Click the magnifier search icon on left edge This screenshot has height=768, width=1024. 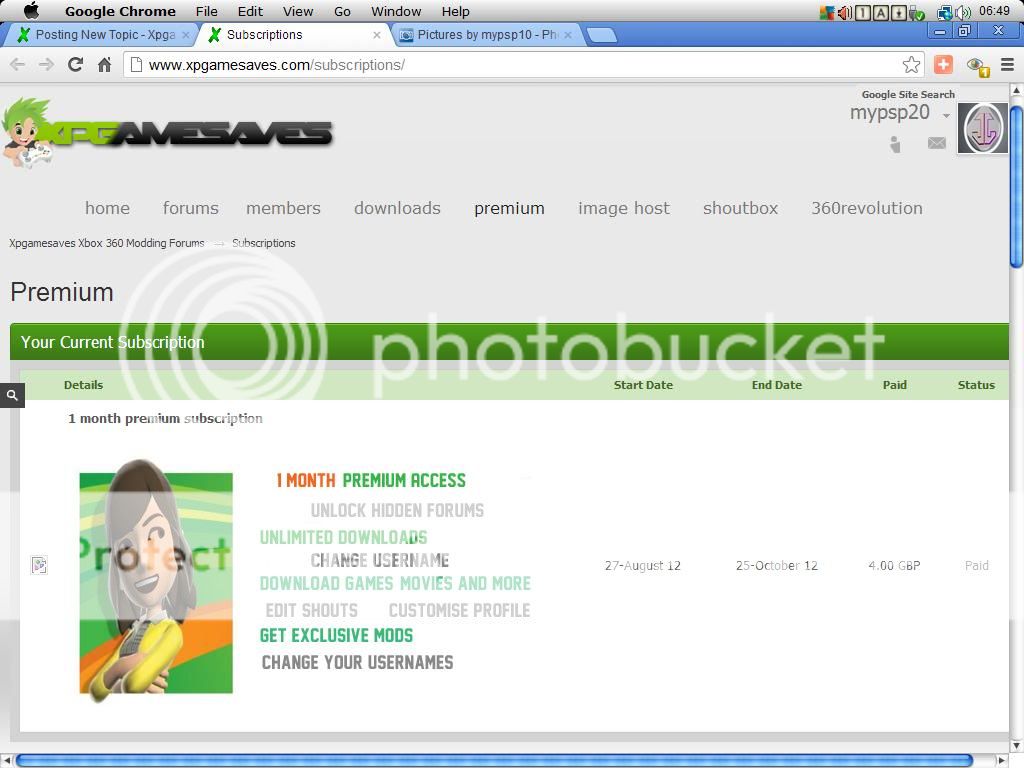click(x=12, y=395)
